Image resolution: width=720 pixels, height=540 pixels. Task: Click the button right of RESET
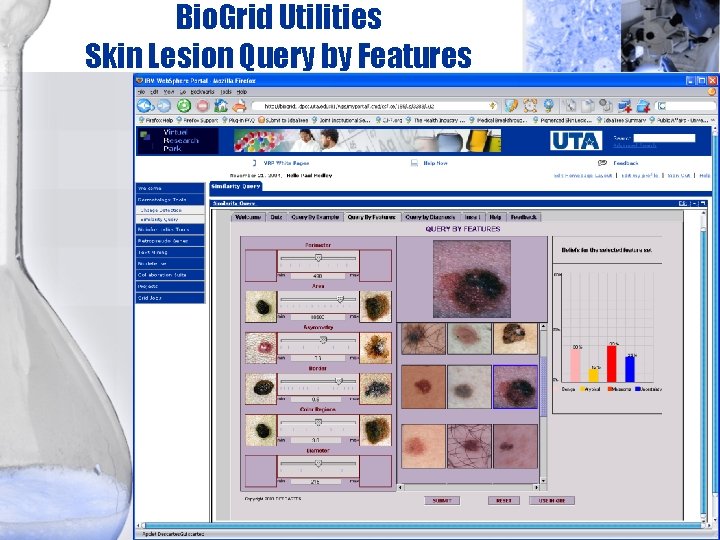[551, 501]
